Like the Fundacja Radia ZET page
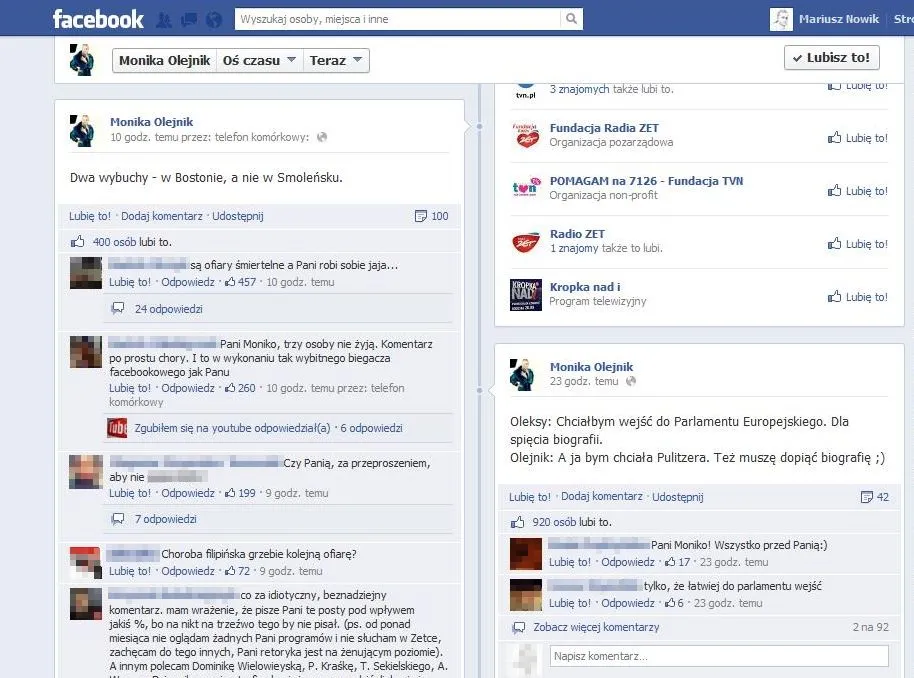The image size is (914, 678). pyautogui.click(x=857, y=138)
